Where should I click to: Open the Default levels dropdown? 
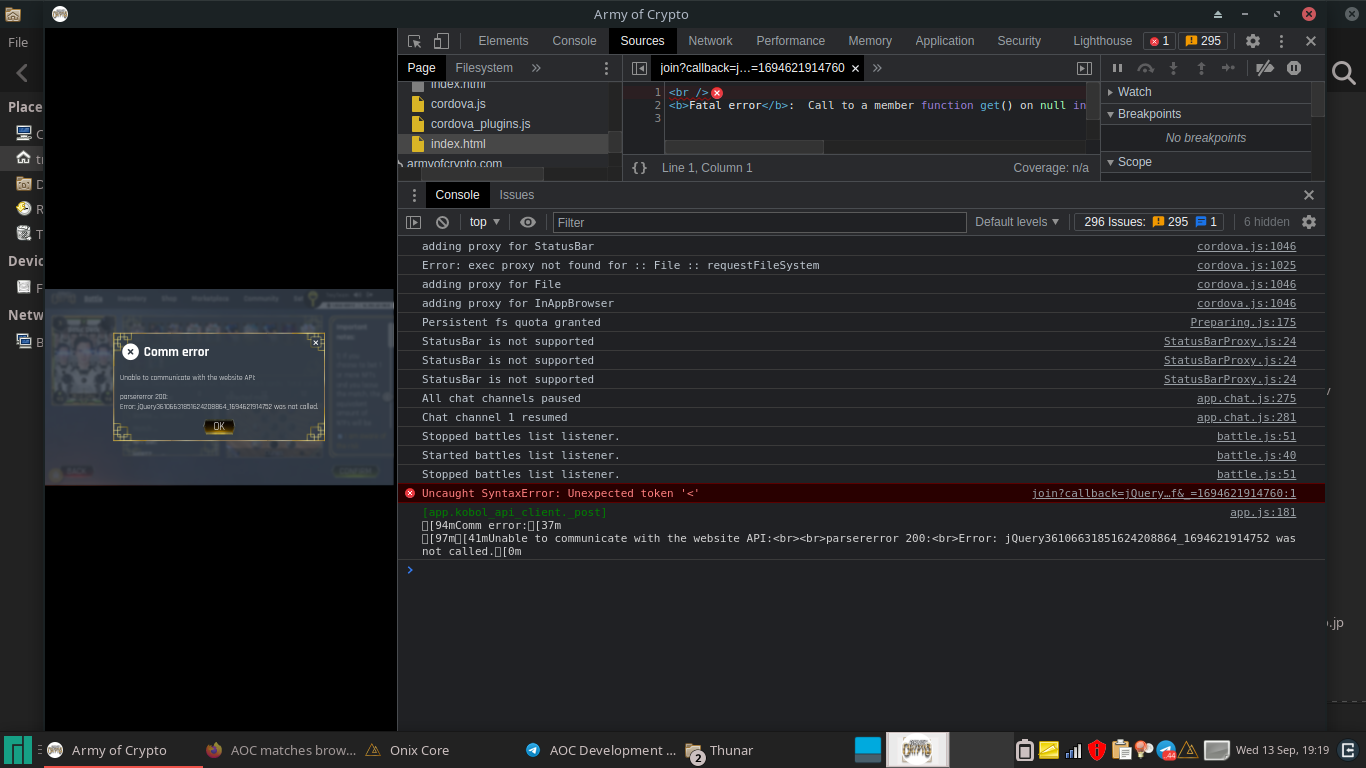tap(1017, 222)
